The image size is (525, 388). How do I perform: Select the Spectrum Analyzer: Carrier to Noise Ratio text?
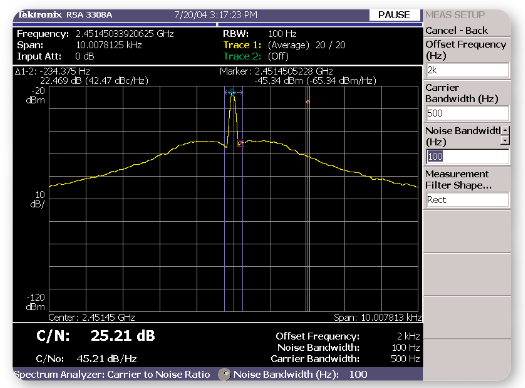pyautogui.click(x=112, y=374)
